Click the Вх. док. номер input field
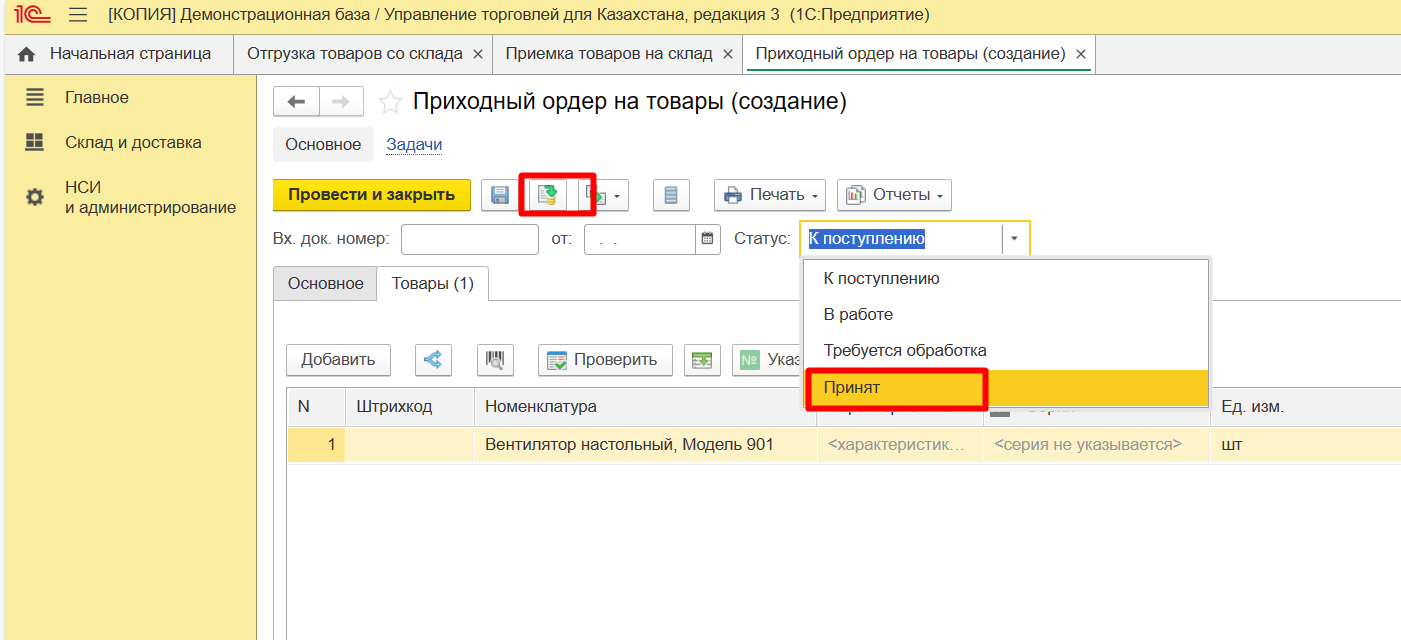The height and width of the screenshot is (640, 1401). pos(469,239)
